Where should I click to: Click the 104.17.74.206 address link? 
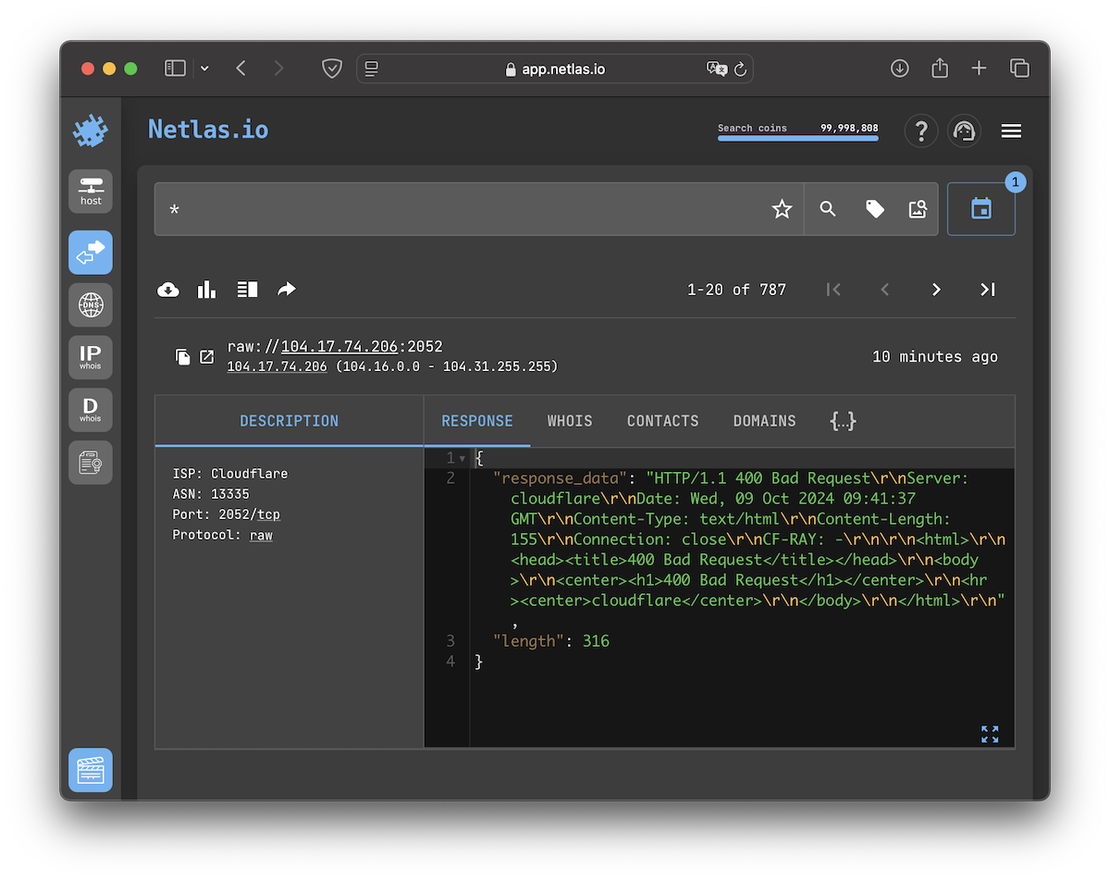340,347
